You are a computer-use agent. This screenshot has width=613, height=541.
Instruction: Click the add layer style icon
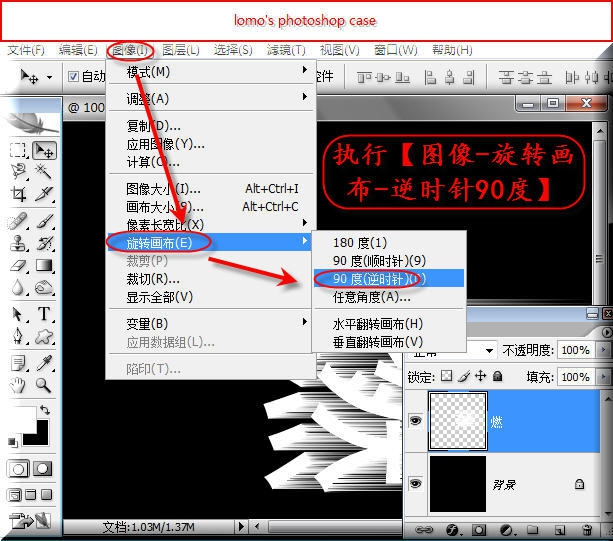452,530
